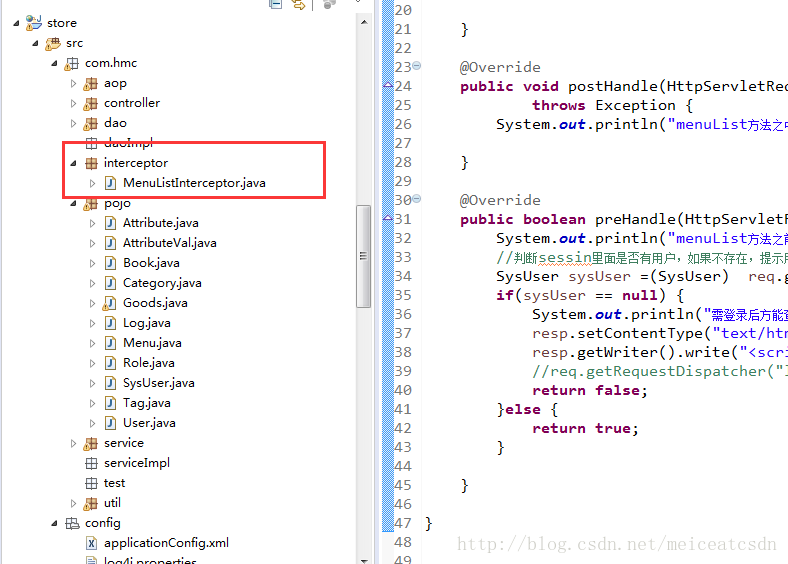The width and height of the screenshot is (788, 564).
Task: Collapse the pojo package arrow
Action: (73, 204)
